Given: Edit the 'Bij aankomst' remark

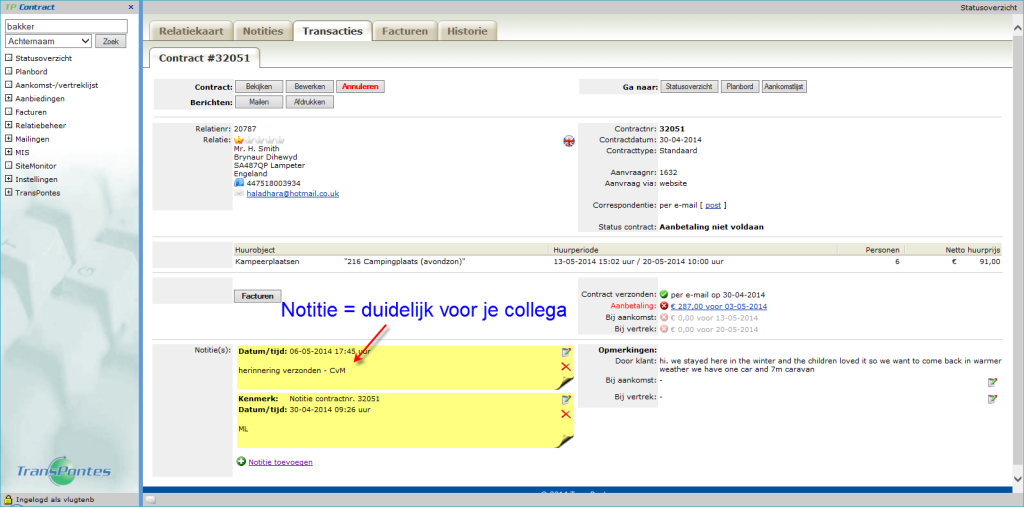Looking at the screenshot, I should pos(992,382).
